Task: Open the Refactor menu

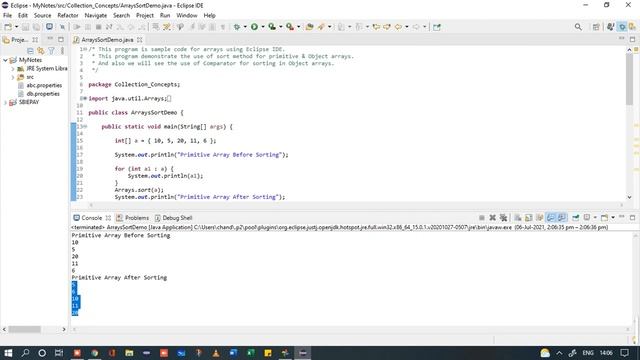Action: (x=68, y=16)
